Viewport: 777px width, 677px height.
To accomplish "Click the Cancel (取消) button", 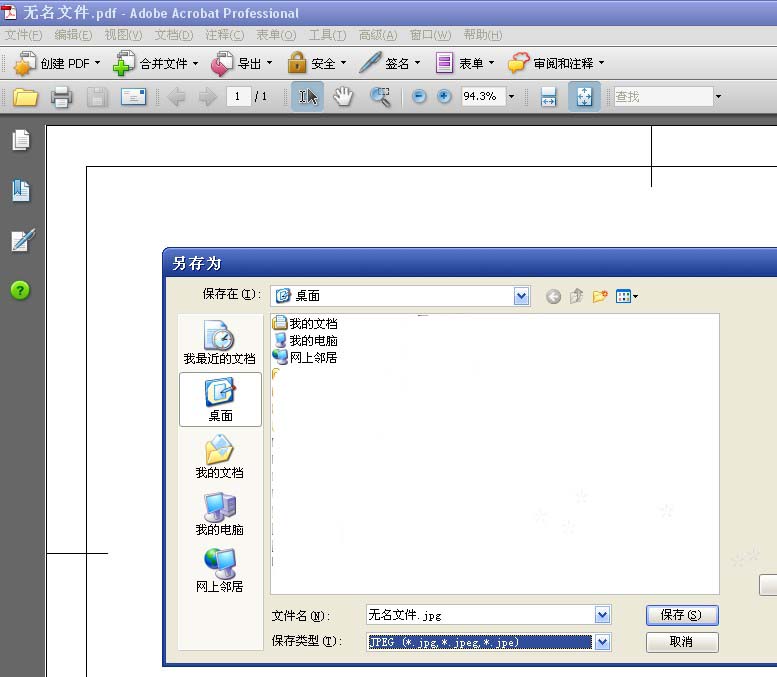I will (682, 642).
